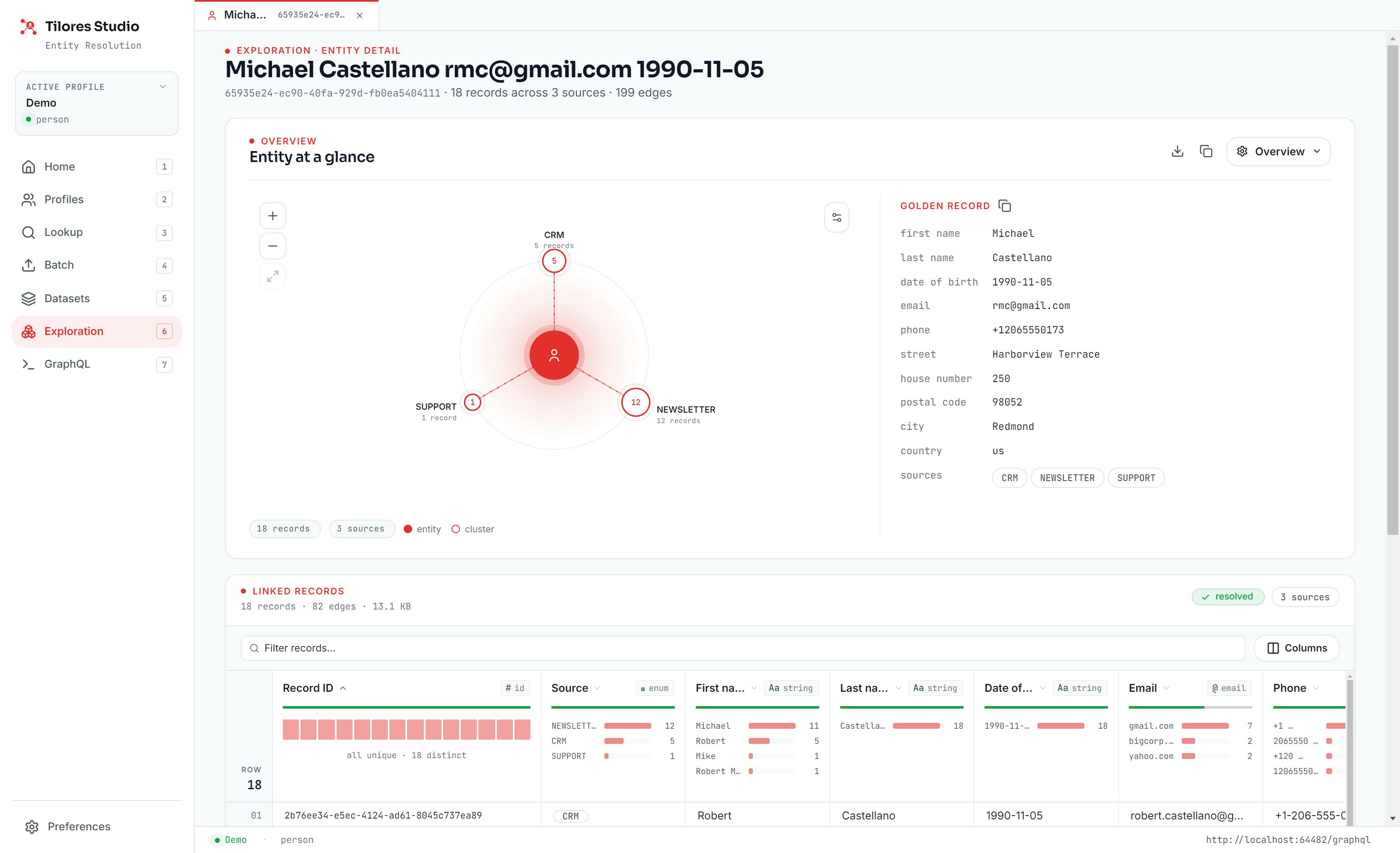Open the GraphQL console

pos(97,364)
